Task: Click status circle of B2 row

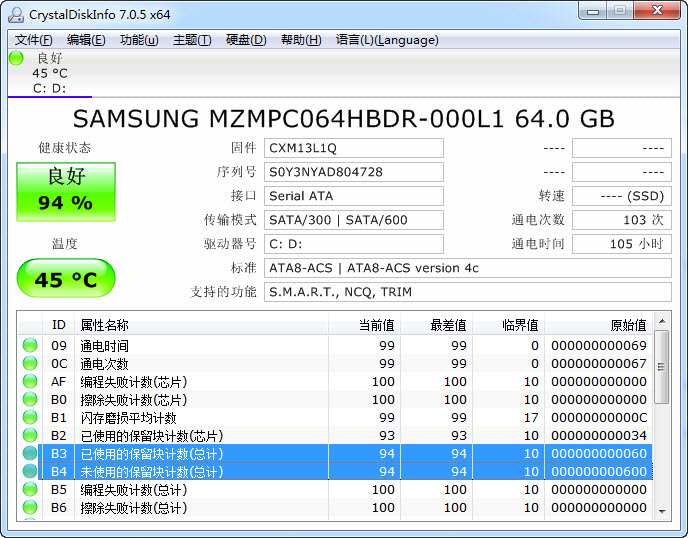Action: [x=30, y=435]
